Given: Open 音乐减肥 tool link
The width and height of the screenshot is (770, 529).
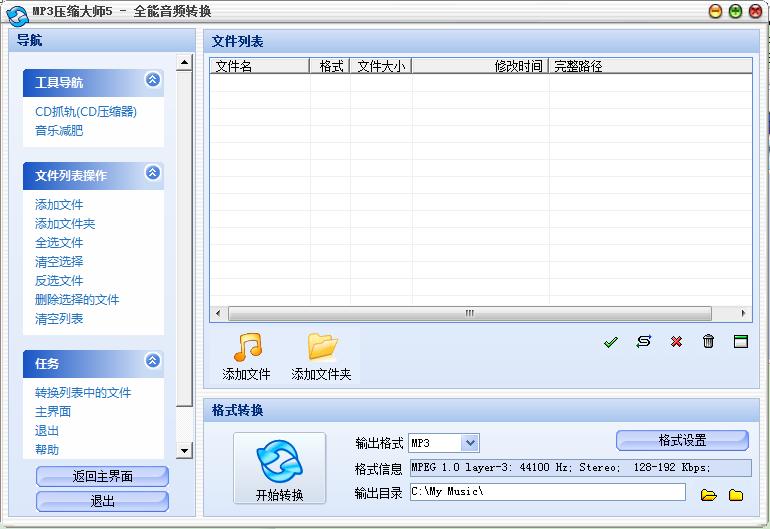Looking at the screenshot, I should [59, 131].
